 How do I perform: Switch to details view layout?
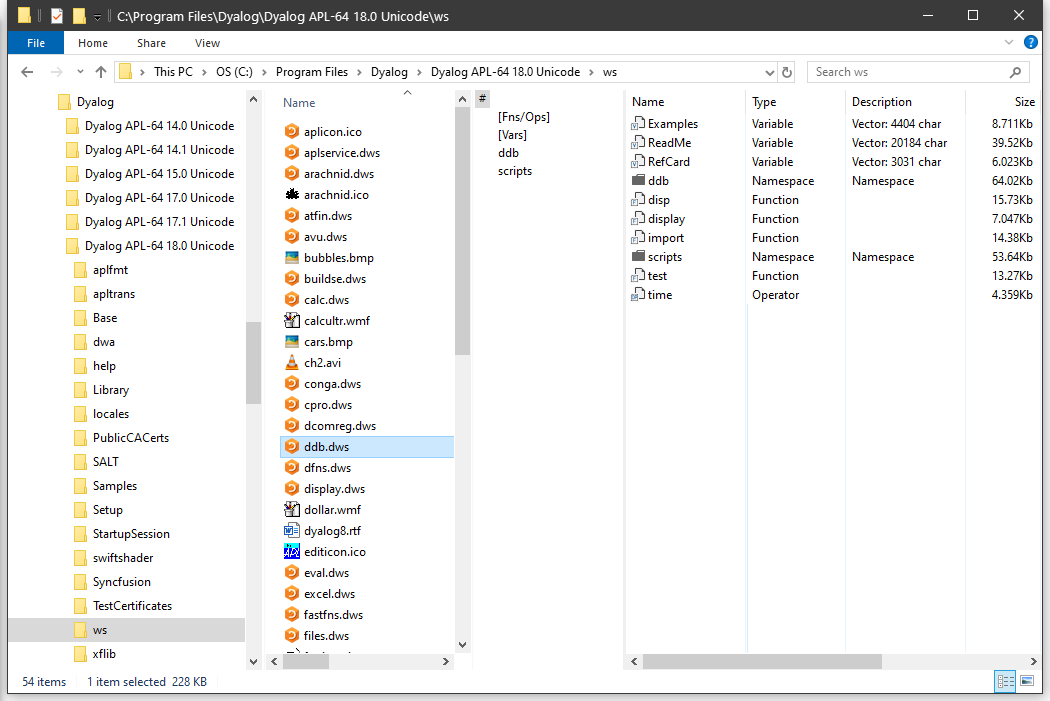[x=1004, y=681]
